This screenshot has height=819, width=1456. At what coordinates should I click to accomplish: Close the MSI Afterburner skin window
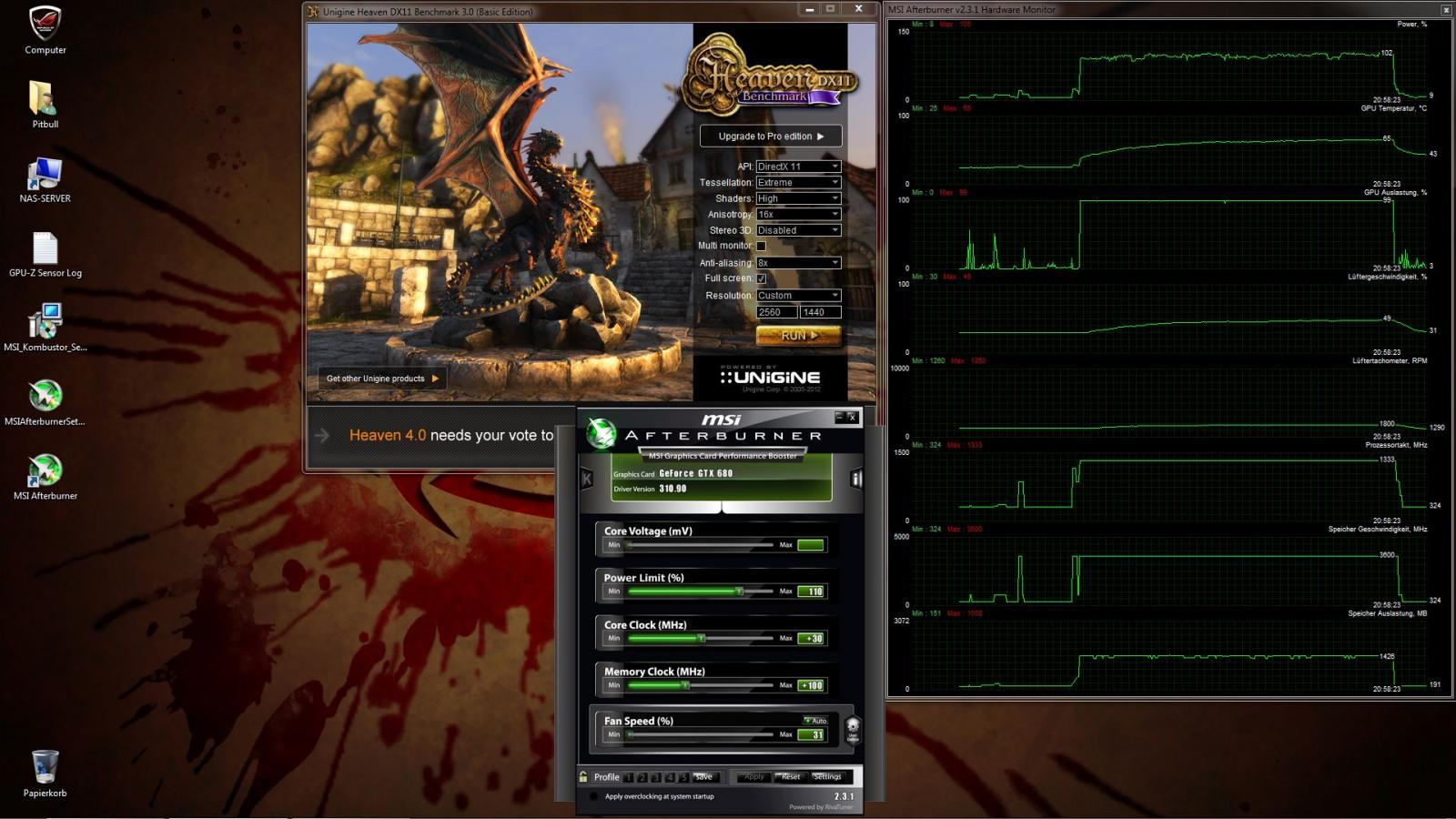pyautogui.click(x=852, y=417)
